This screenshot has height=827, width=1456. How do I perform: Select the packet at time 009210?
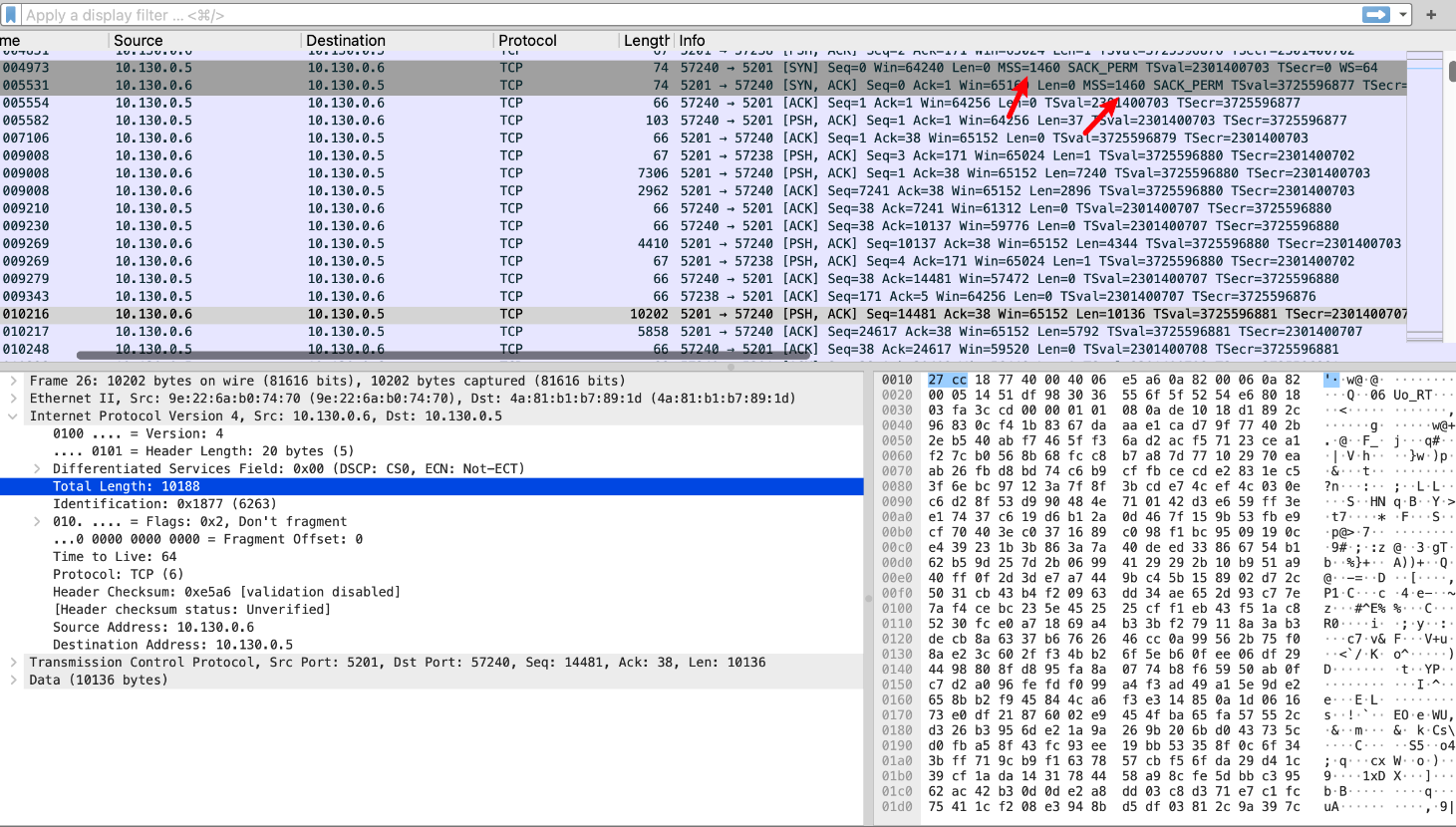pos(704,208)
